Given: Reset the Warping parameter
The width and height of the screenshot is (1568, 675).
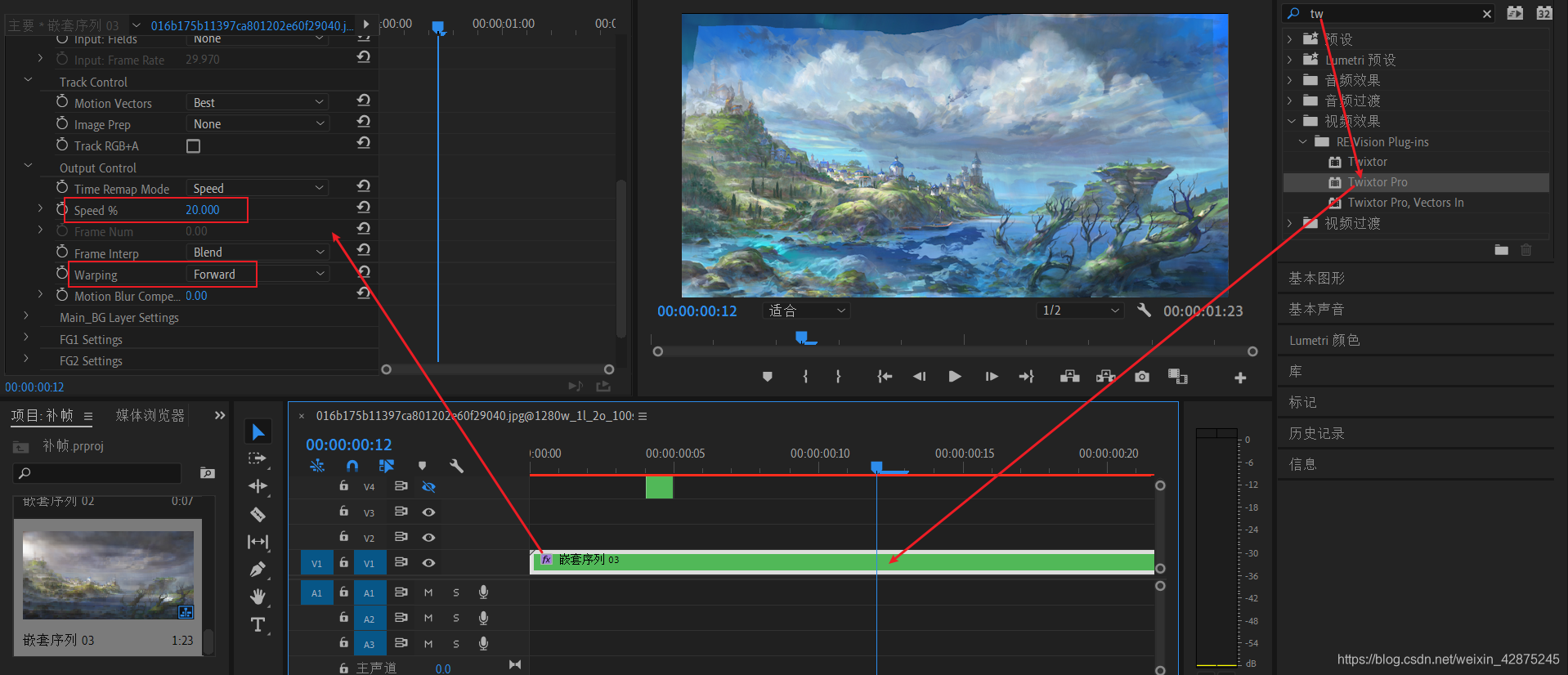Looking at the screenshot, I should (364, 272).
